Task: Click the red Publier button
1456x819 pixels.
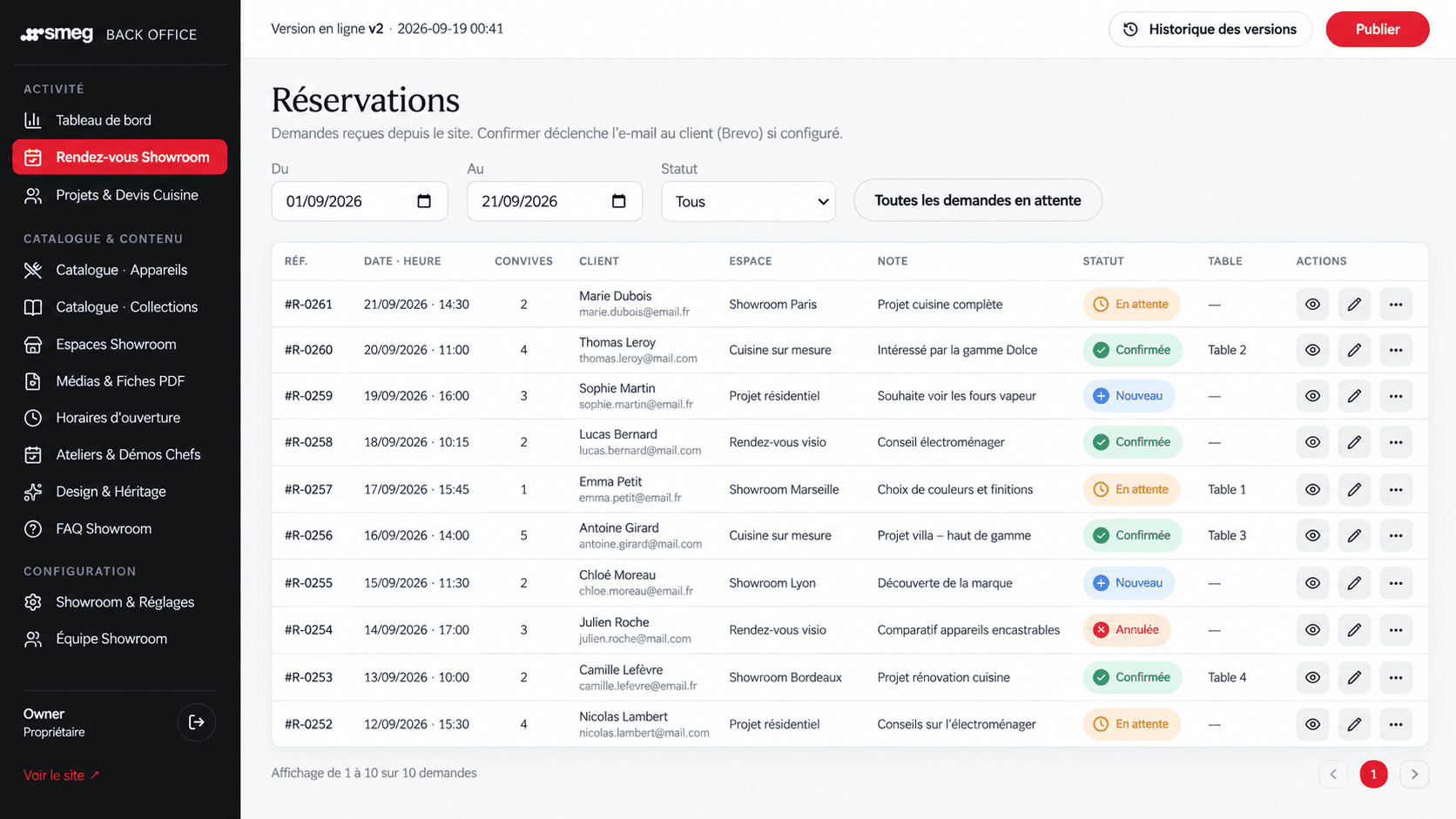Action: pyautogui.click(x=1377, y=29)
